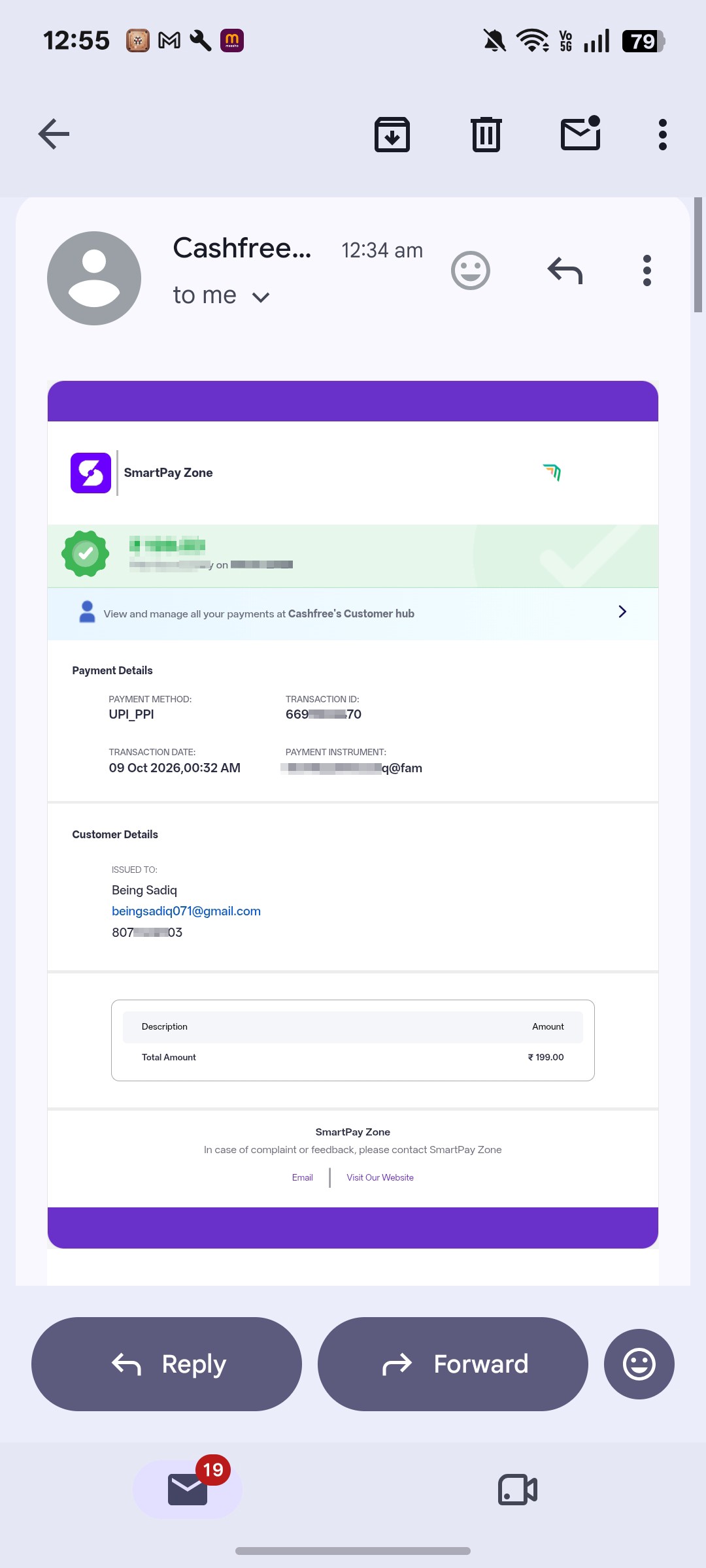This screenshot has height=1568, width=706.
Task: Open message options three-dot menu
Action: coord(647,270)
